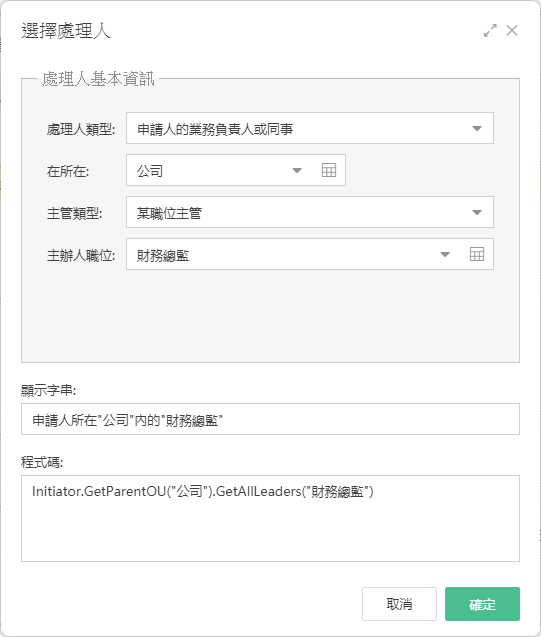
Task: Close the 選擇處理人 dialog
Action: (512, 30)
